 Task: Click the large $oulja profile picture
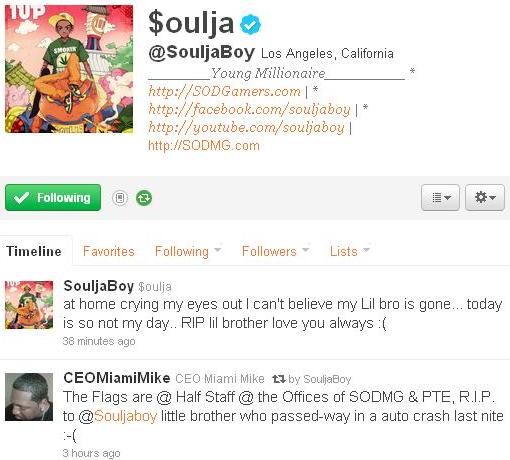click(x=69, y=69)
